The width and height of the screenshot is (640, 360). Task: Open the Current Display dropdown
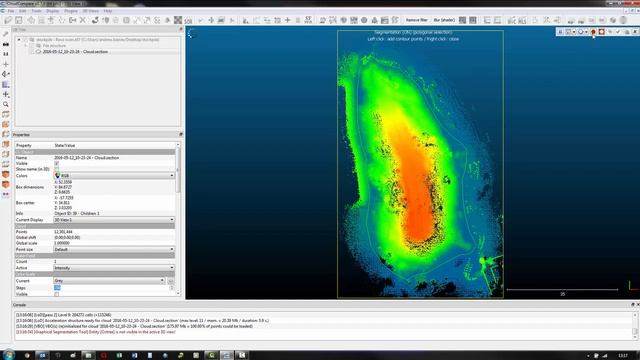(x=114, y=220)
